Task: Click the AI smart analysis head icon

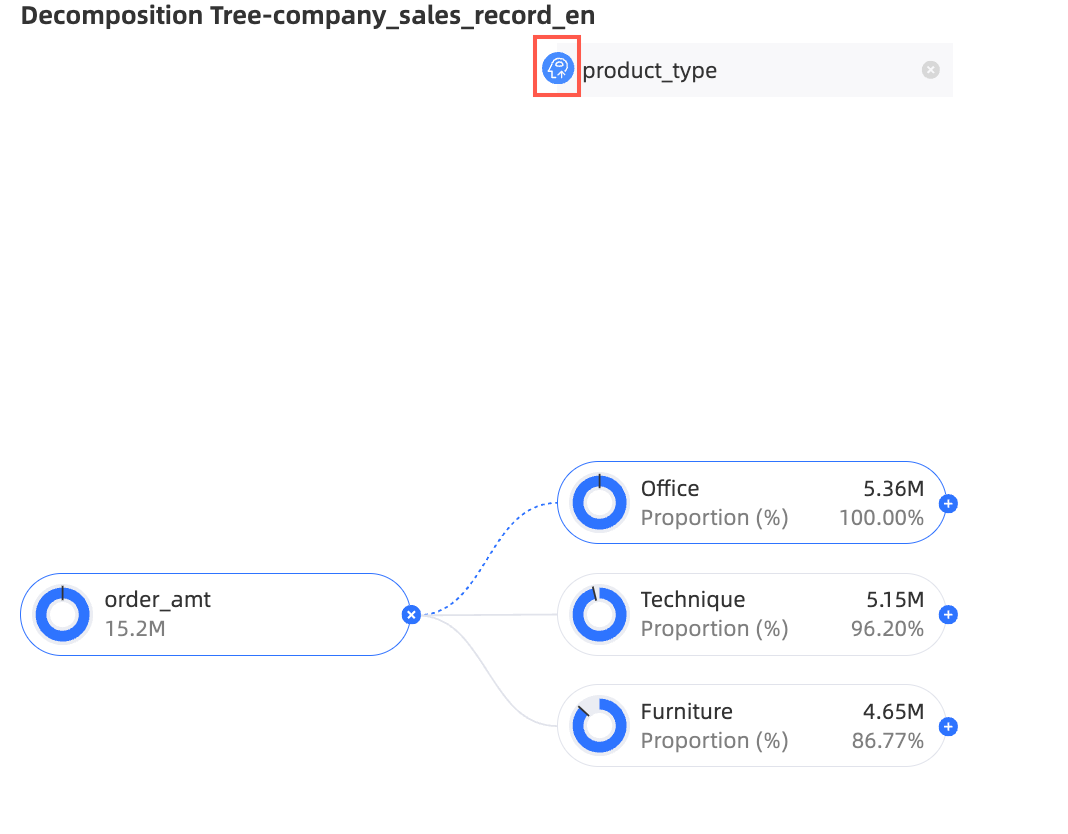Action: [x=557, y=68]
